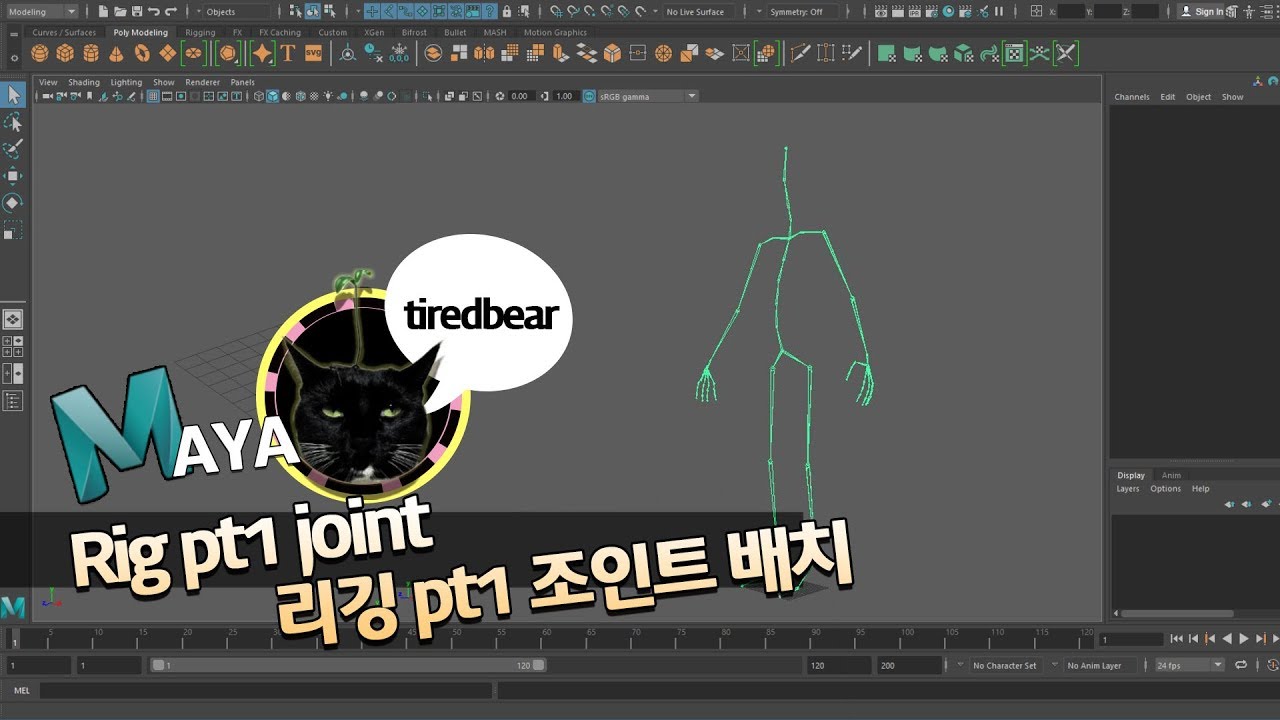Activate the Scale tool in the toolbox
Image resolution: width=1280 pixels, height=720 pixels.
pyautogui.click(x=13, y=231)
